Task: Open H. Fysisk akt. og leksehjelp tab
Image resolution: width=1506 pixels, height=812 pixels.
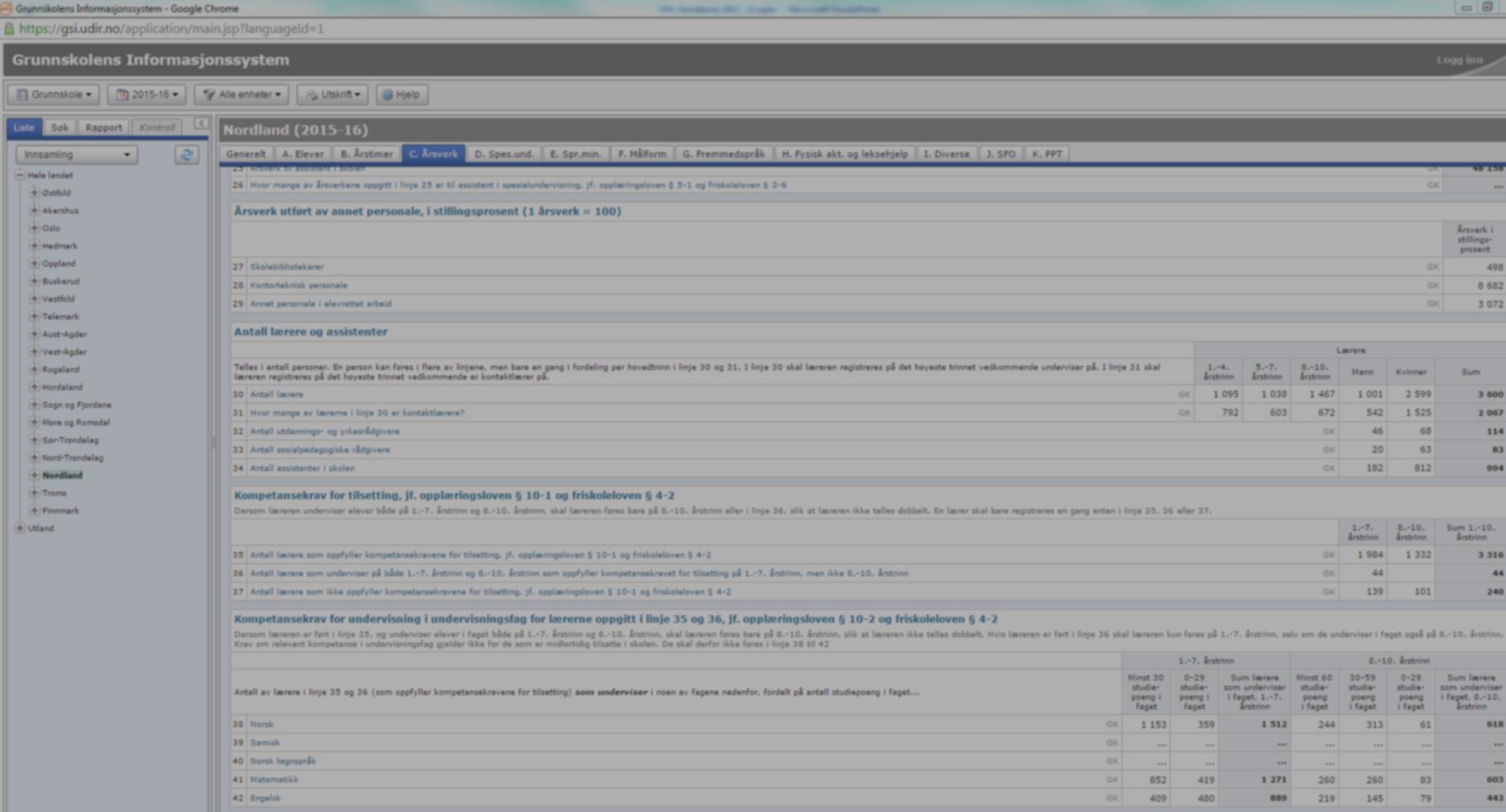Action: [845, 153]
